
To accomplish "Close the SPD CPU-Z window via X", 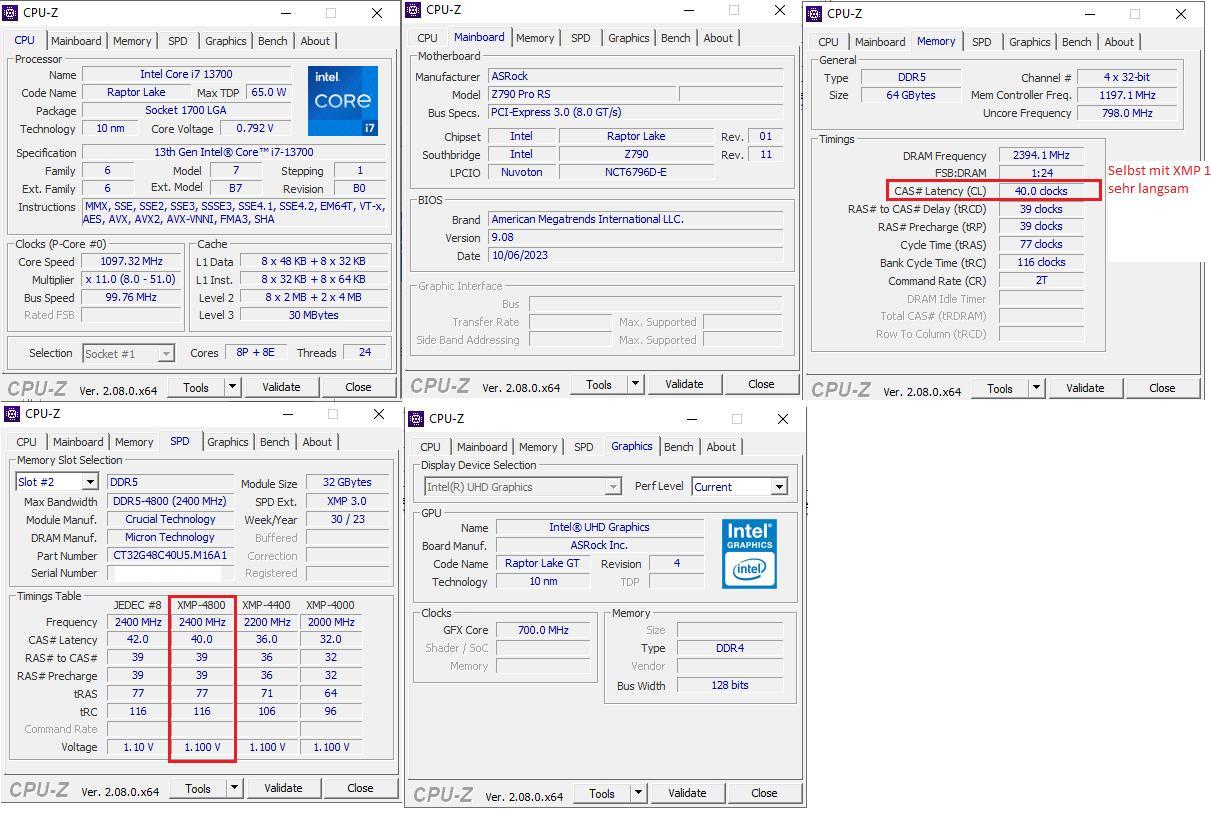I will tap(379, 414).
